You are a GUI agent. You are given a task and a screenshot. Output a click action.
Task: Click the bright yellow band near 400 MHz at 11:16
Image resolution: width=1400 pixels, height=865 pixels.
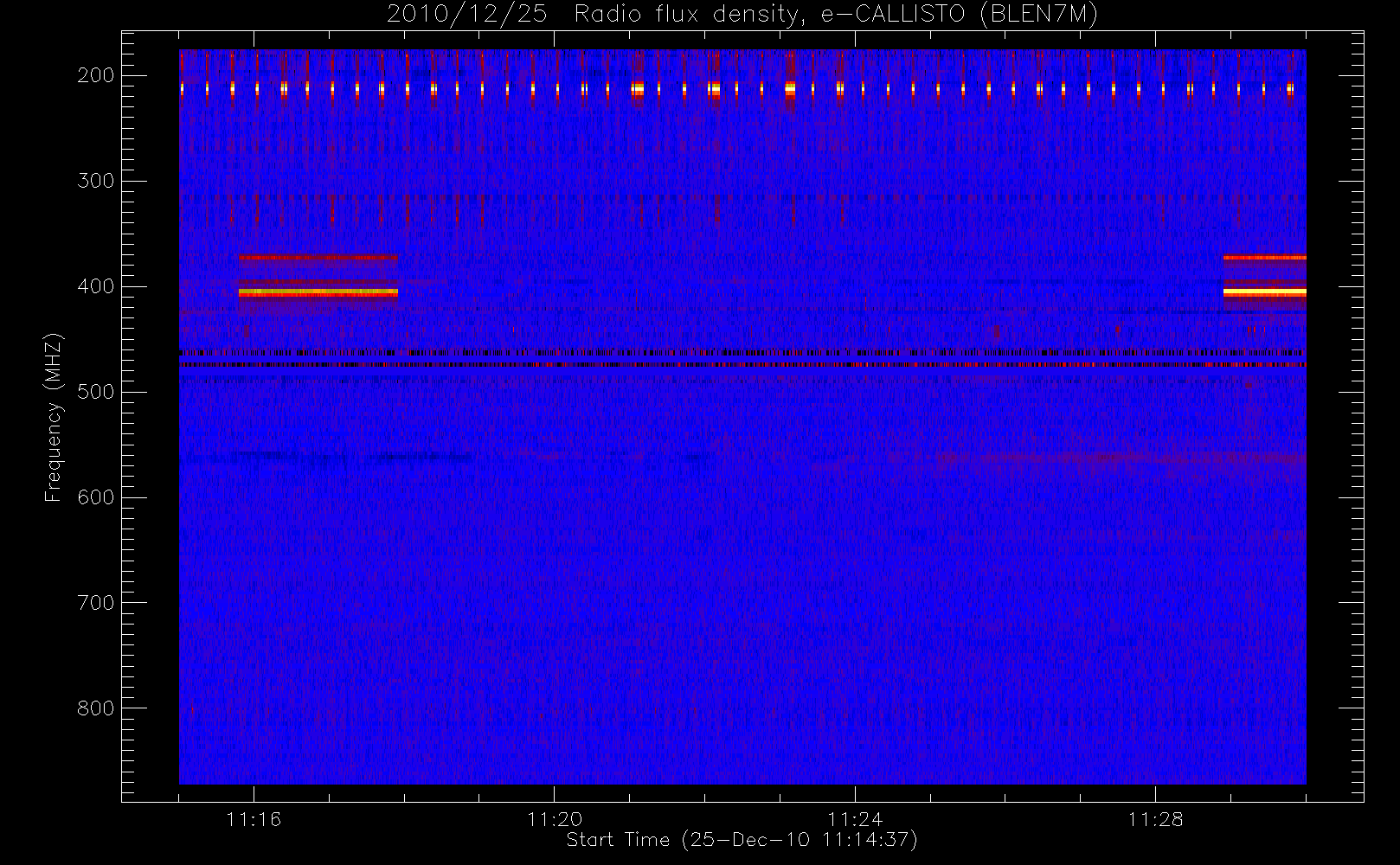tap(318, 293)
